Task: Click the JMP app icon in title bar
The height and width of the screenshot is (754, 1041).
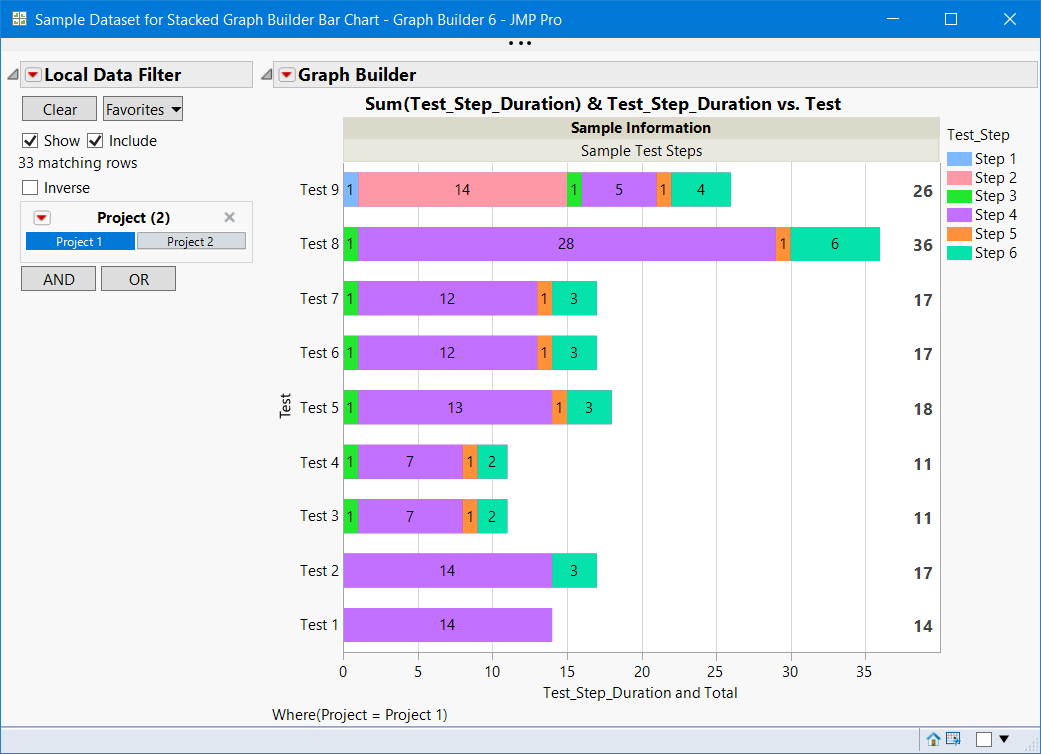Action: click(x=19, y=19)
